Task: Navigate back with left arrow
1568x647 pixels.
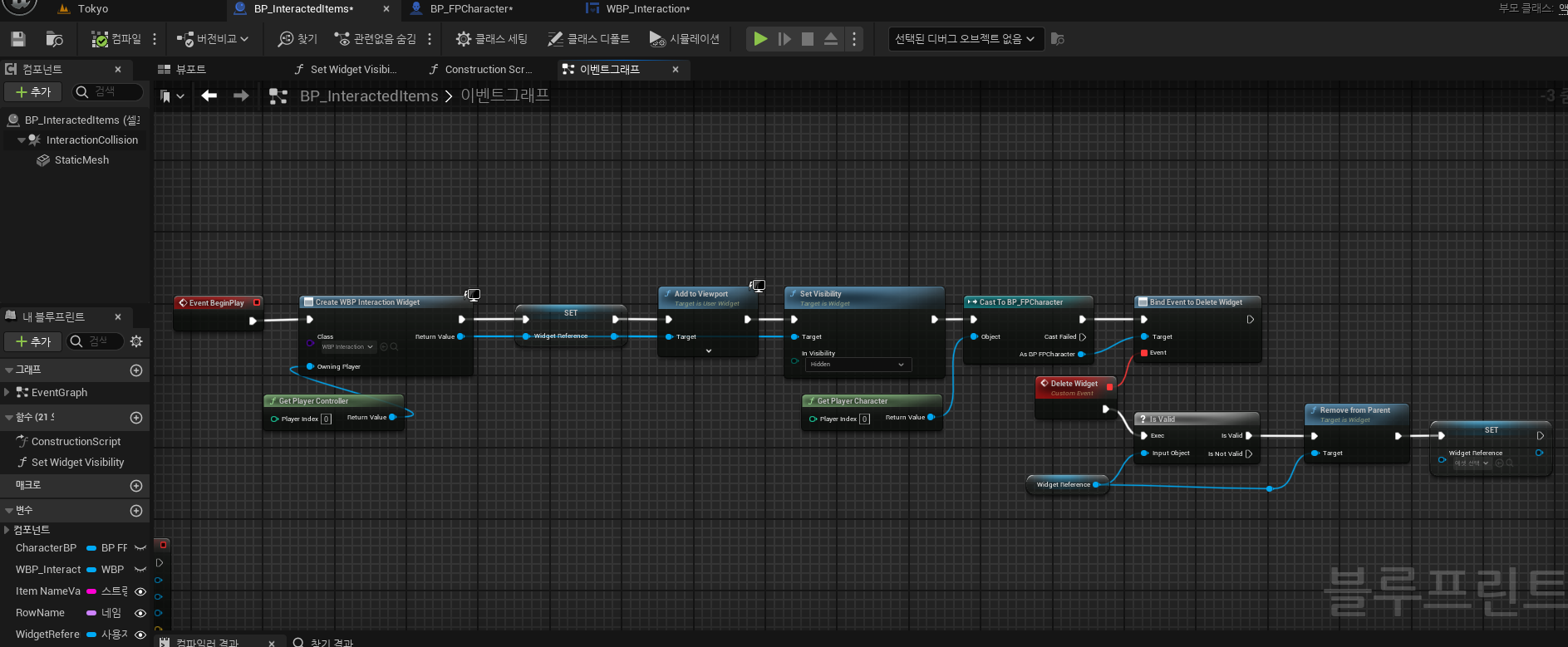Action: click(x=209, y=96)
